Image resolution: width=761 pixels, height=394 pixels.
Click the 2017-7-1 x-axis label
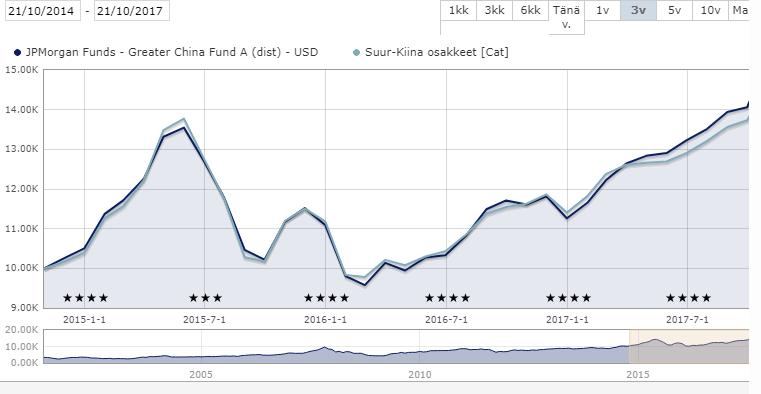687,320
